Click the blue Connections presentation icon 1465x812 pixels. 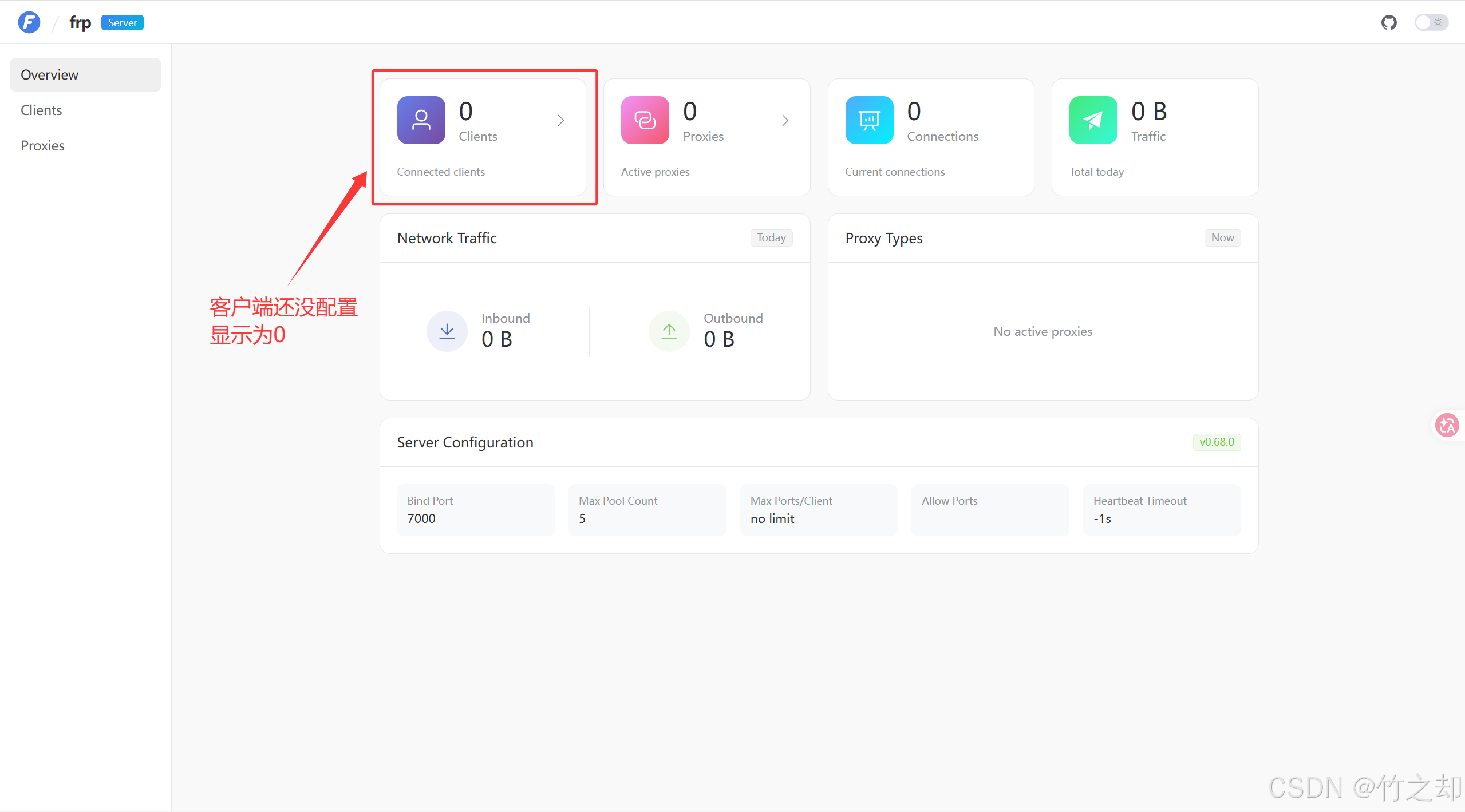tap(868, 120)
